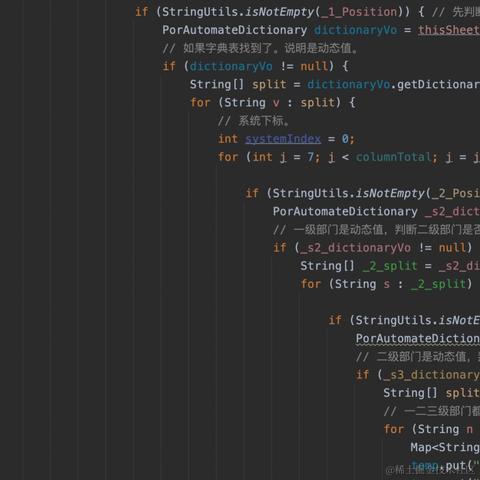Click the underlined thisSheet reference

click(449, 30)
